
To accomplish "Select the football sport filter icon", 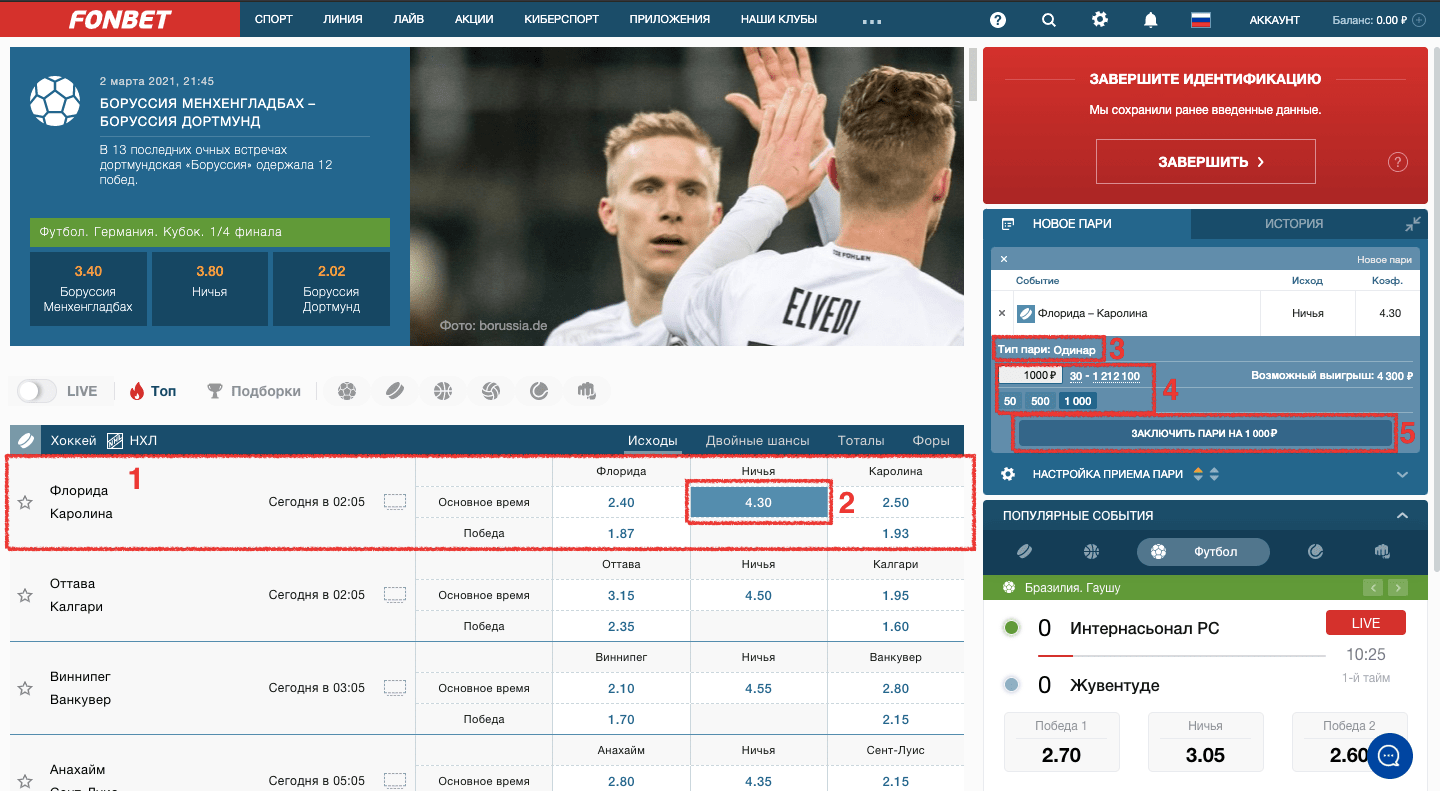I will tap(347, 391).
